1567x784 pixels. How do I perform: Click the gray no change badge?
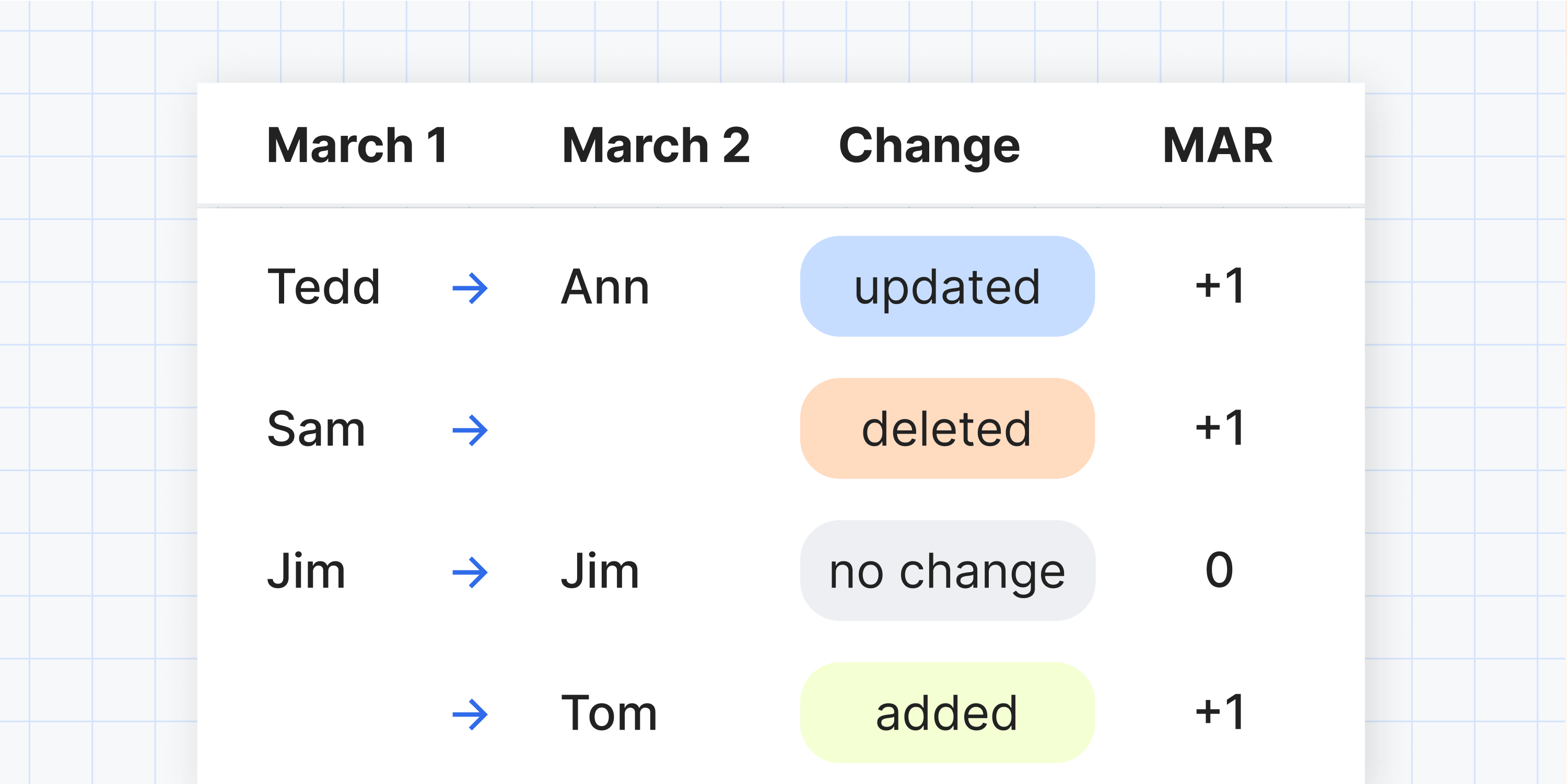(947, 570)
